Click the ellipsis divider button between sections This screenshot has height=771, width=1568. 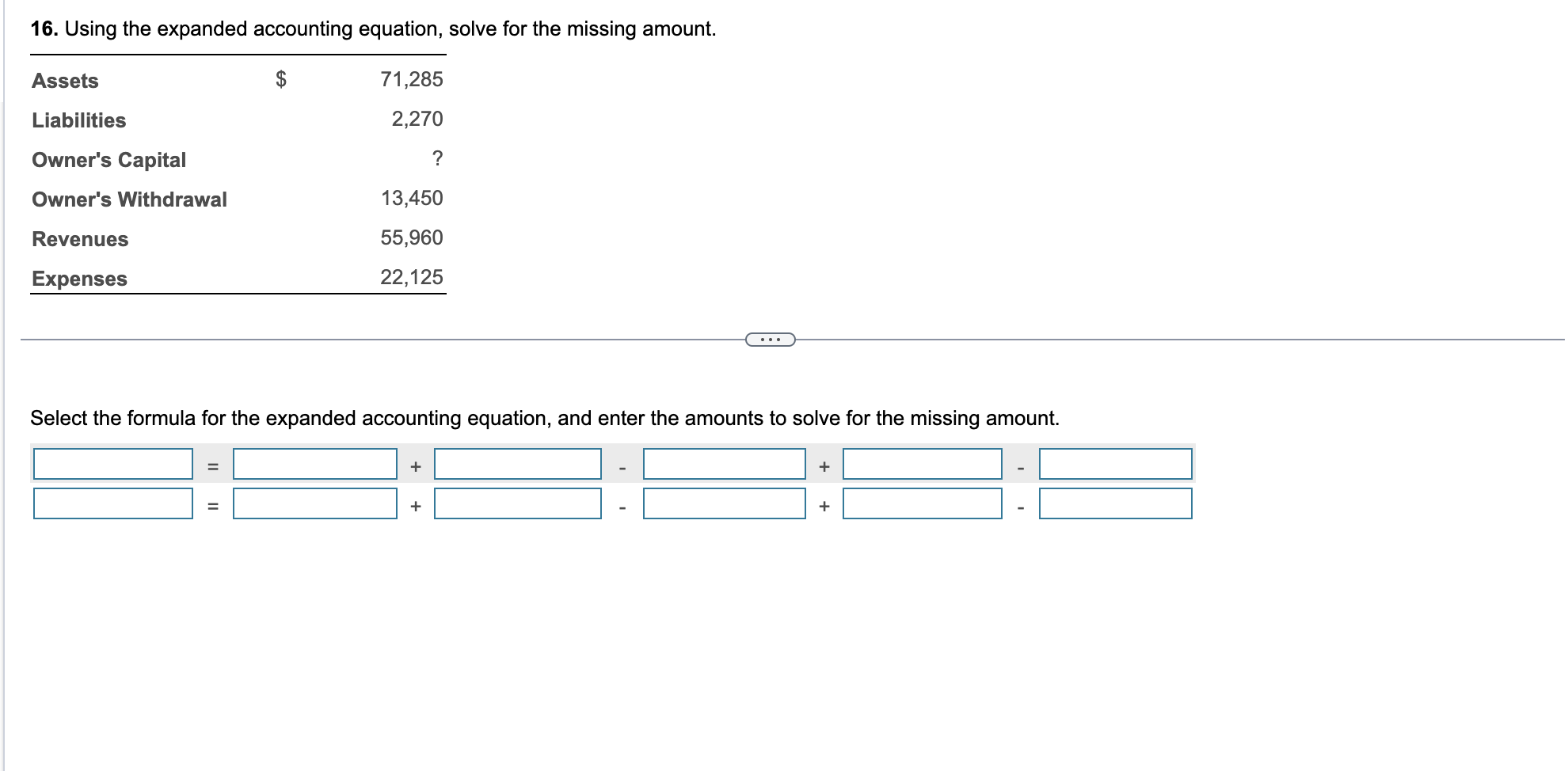tap(770, 338)
